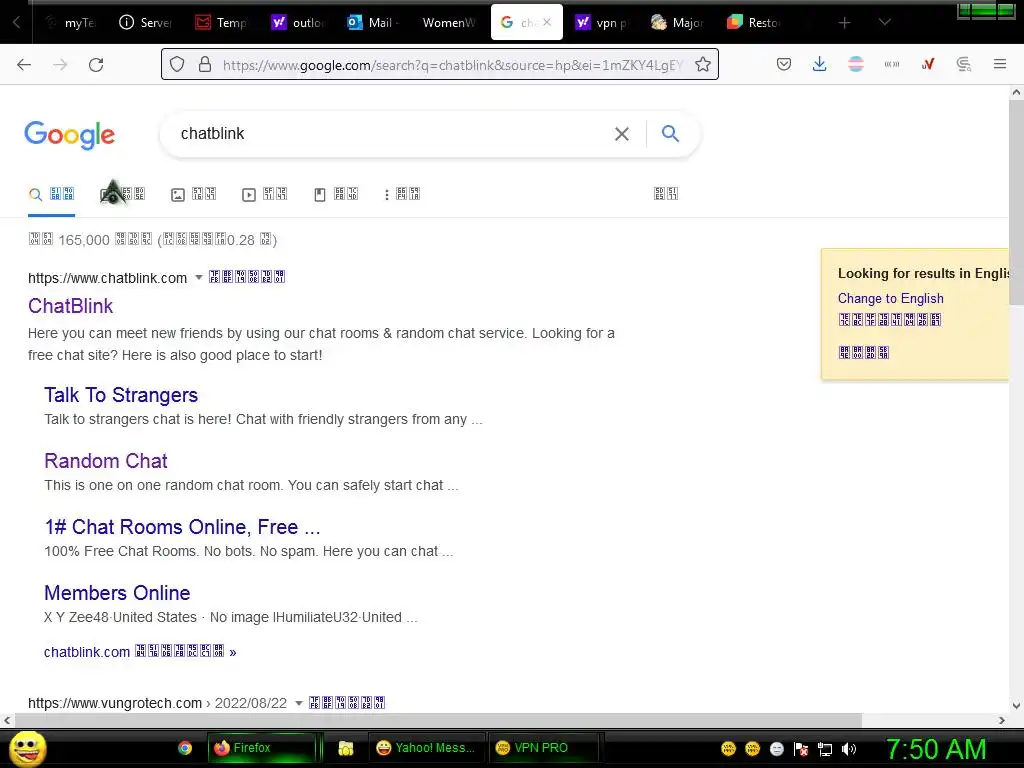Go to Google home via logo
This screenshot has width=1024, height=768.
70,135
